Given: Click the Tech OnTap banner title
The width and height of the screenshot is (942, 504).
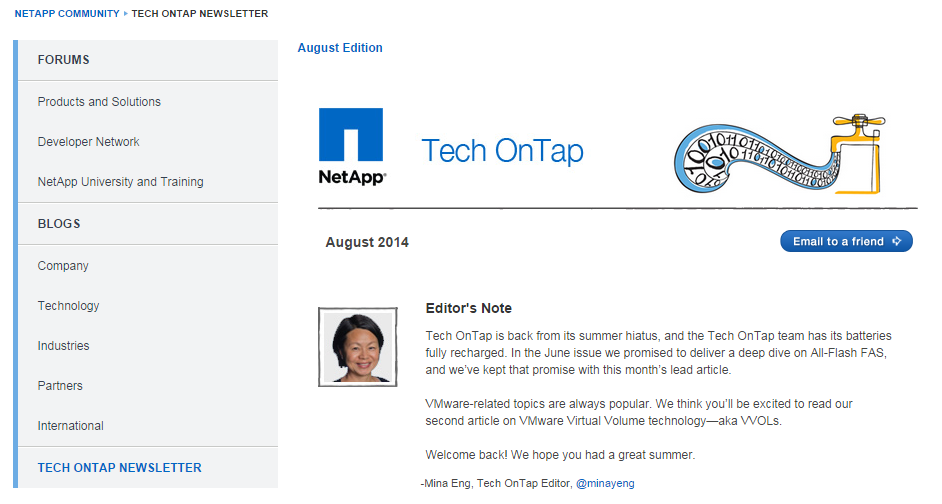Looking at the screenshot, I should pos(502,151).
